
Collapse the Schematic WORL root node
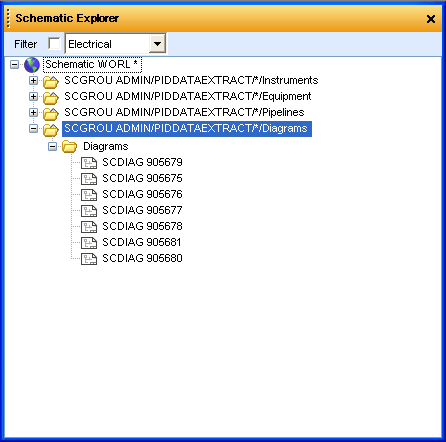click(x=14, y=64)
